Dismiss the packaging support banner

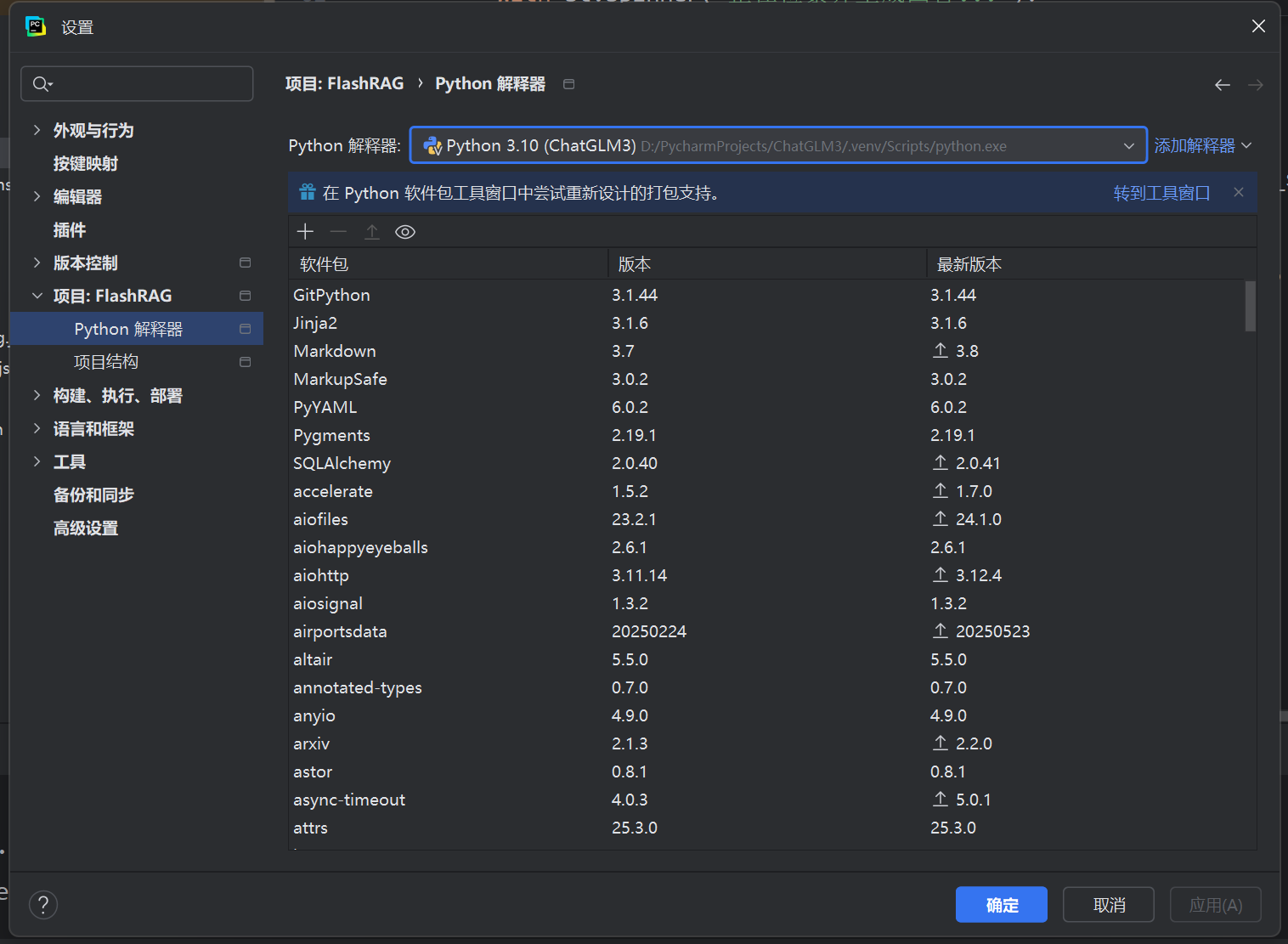click(x=1239, y=192)
